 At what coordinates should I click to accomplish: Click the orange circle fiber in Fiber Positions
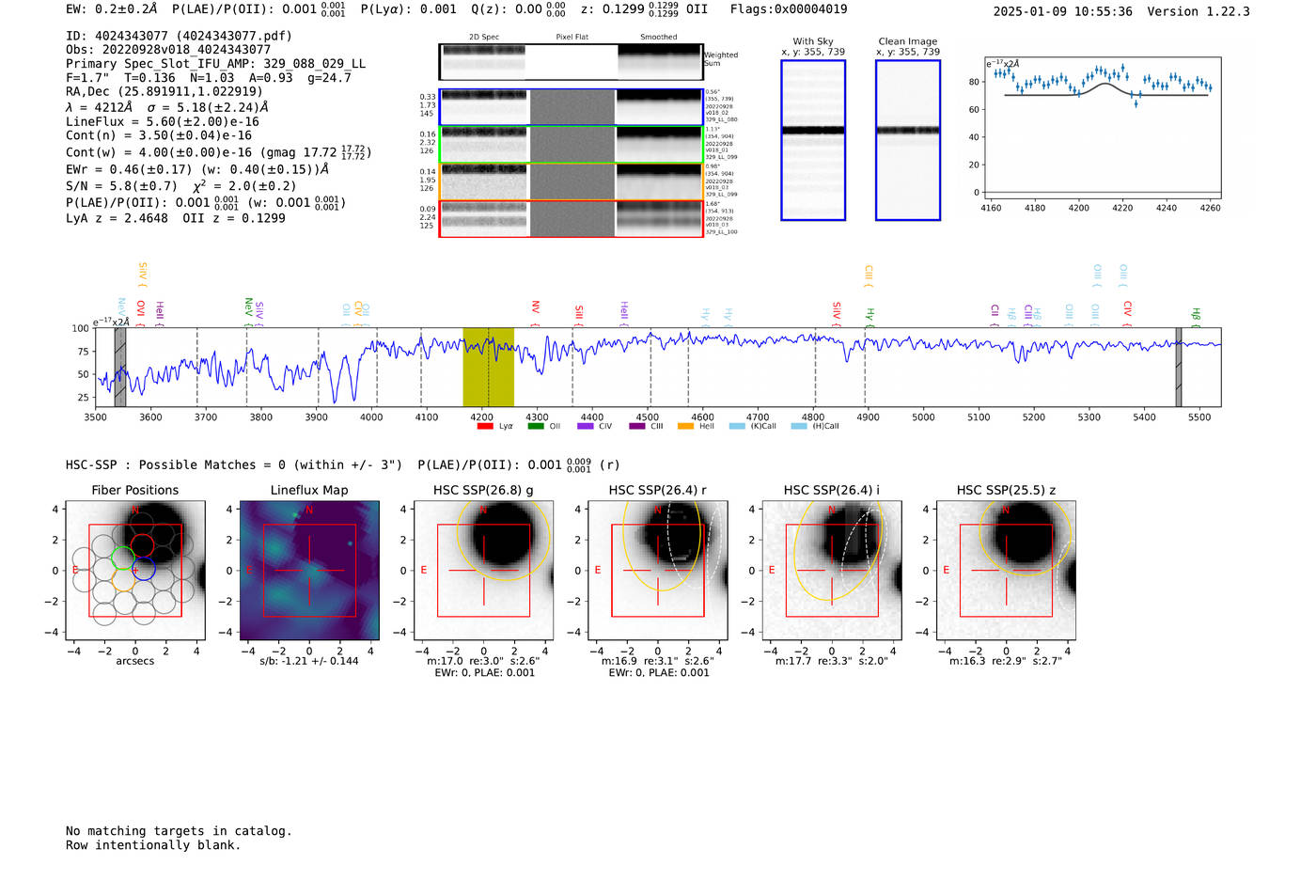point(124,580)
